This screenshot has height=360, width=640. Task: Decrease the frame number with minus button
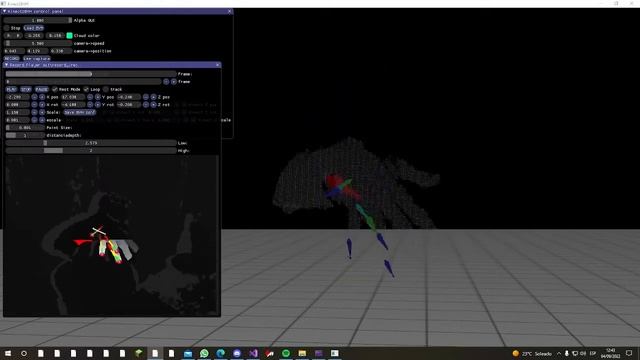click(166, 82)
